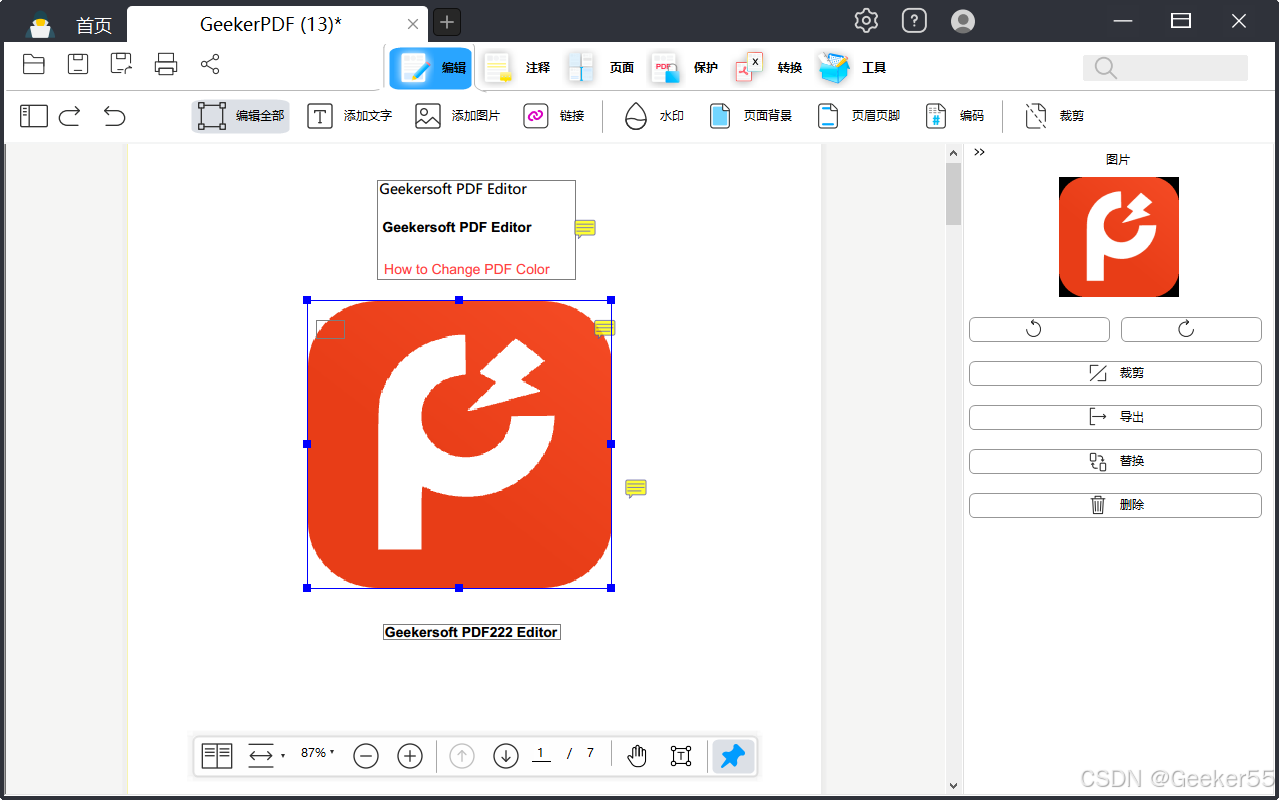Click the 替换 replace button
Viewport: 1279px width, 800px height.
click(1115, 461)
